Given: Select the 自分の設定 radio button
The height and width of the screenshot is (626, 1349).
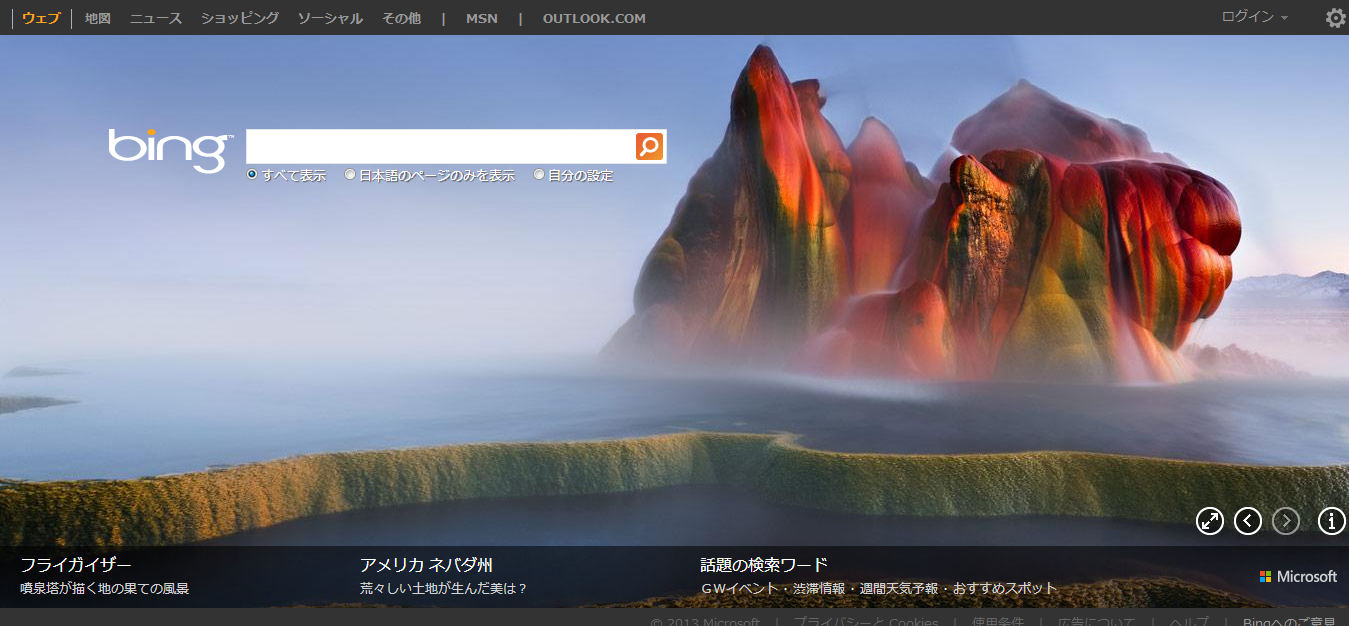Looking at the screenshot, I should tap(539, 175).
